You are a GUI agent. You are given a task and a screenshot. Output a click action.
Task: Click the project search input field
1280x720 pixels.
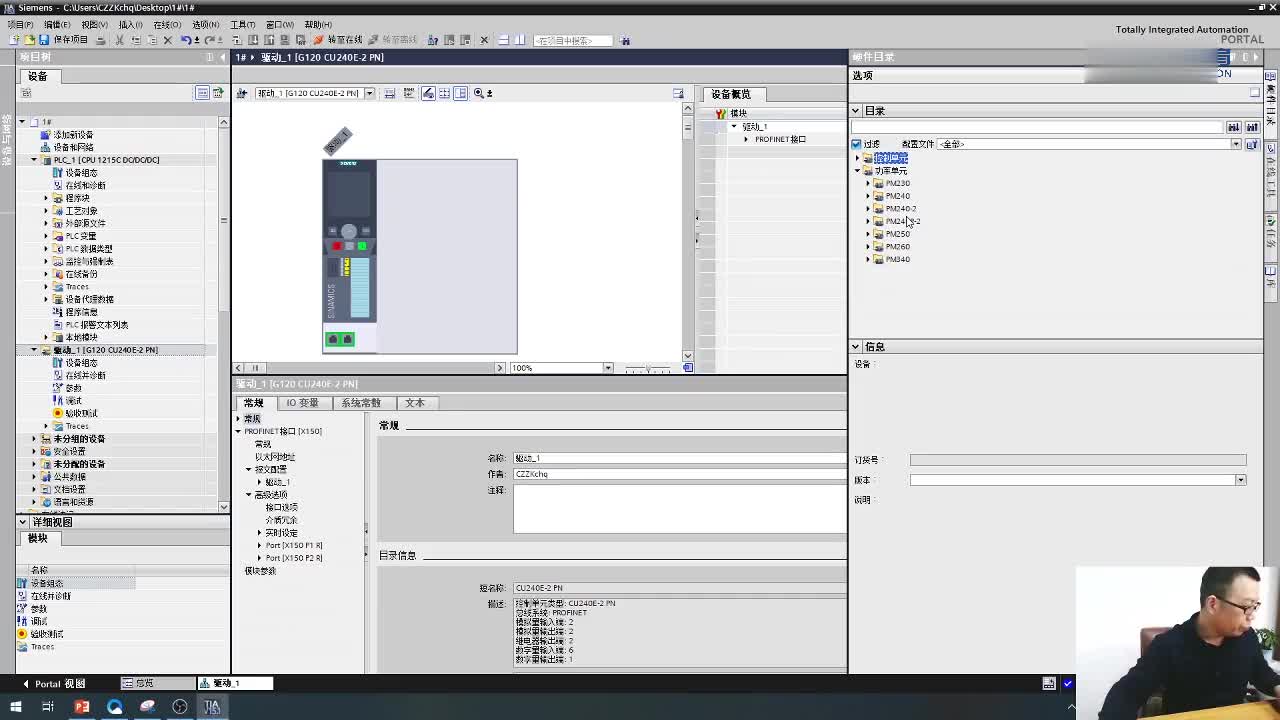tap(573, 40)
